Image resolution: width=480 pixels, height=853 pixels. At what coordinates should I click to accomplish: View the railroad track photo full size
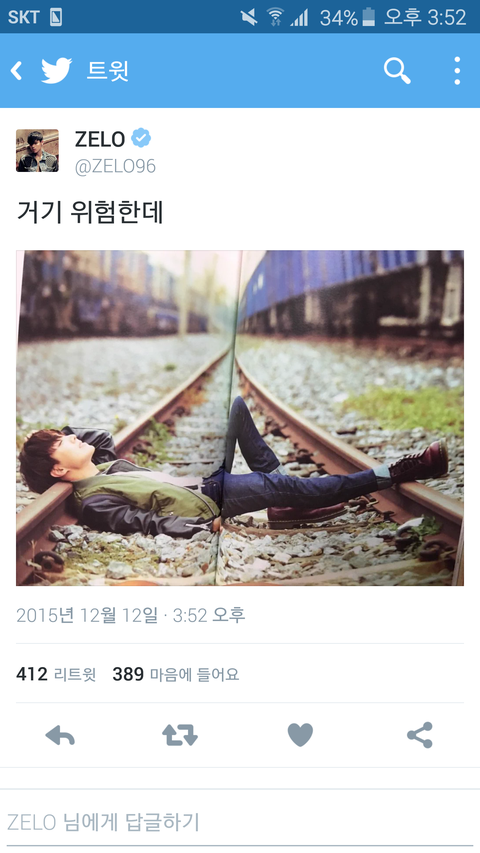[x=240, y=418]
